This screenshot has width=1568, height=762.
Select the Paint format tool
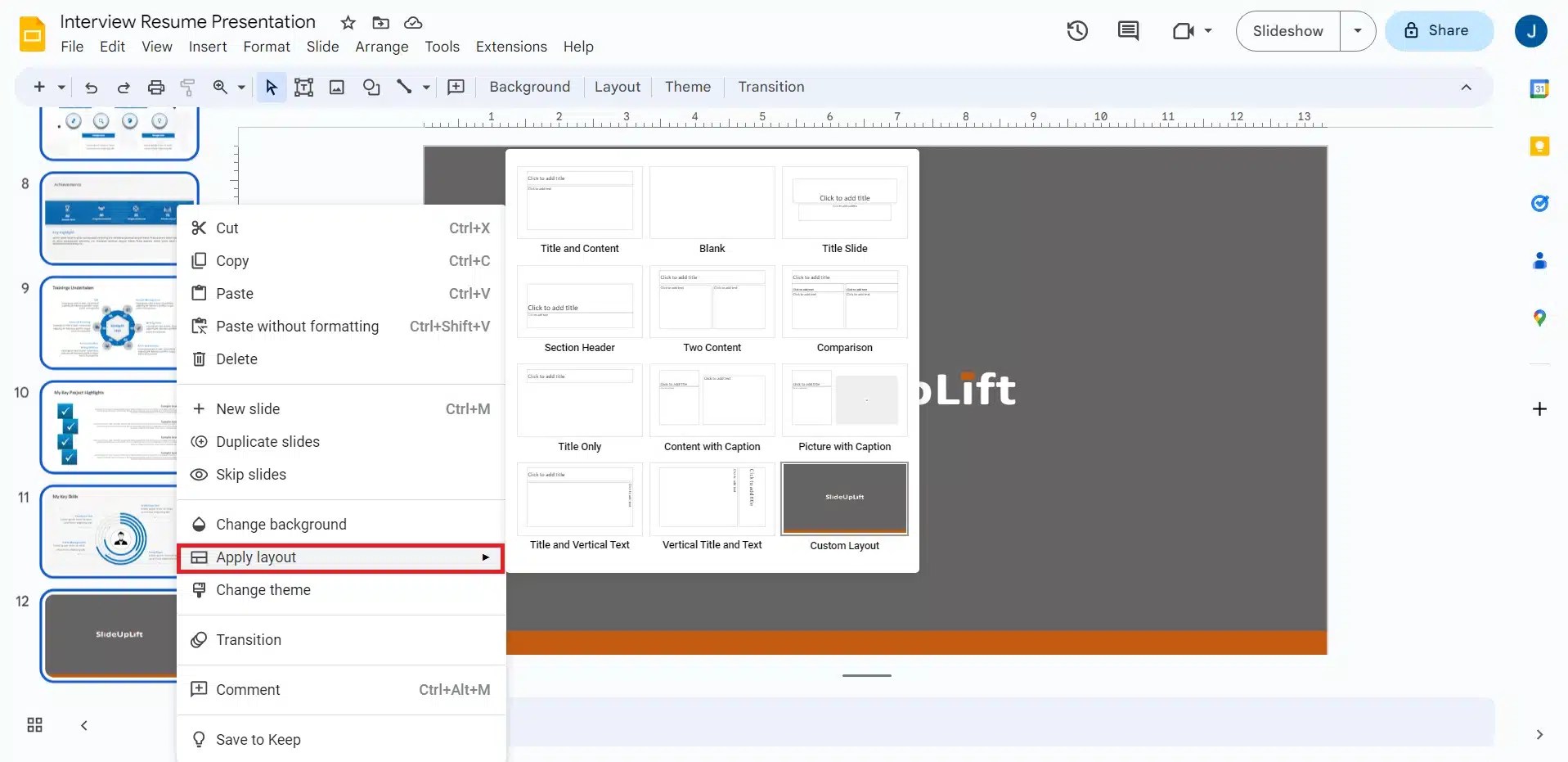coord(187,88)
